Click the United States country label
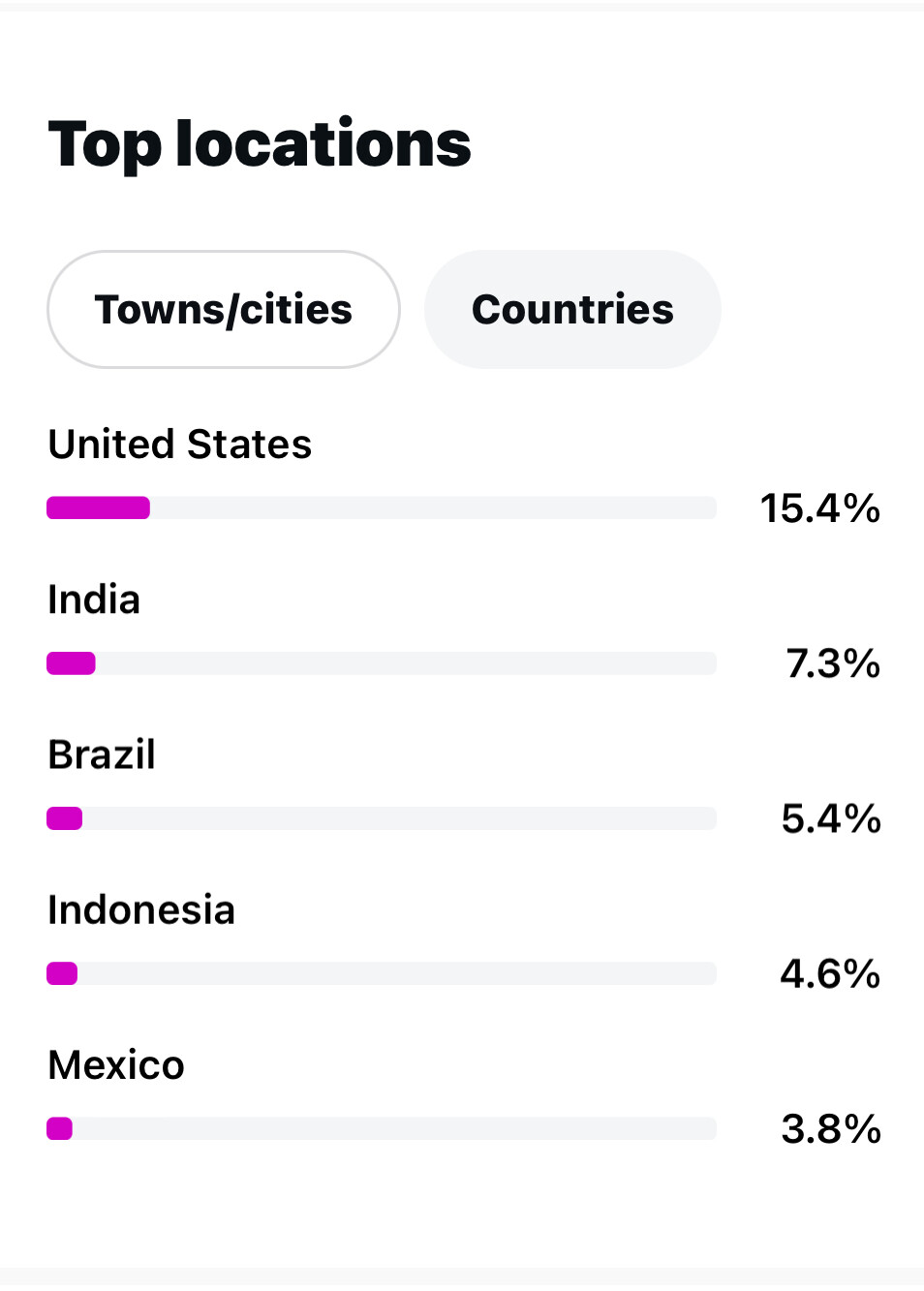The image size is (924, 1291). [x=180, y=445]
